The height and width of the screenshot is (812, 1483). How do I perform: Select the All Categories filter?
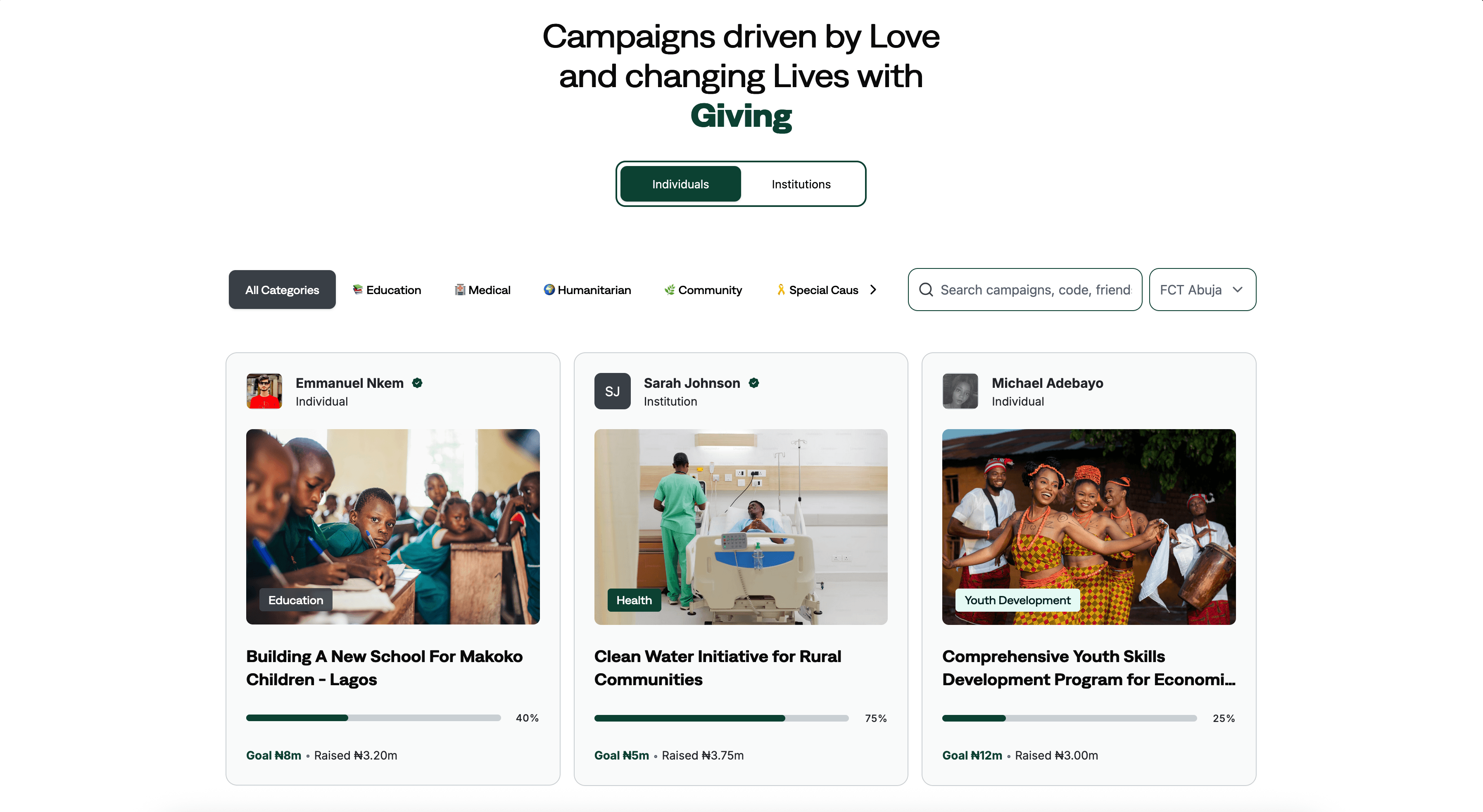click(x=282, y=290)
